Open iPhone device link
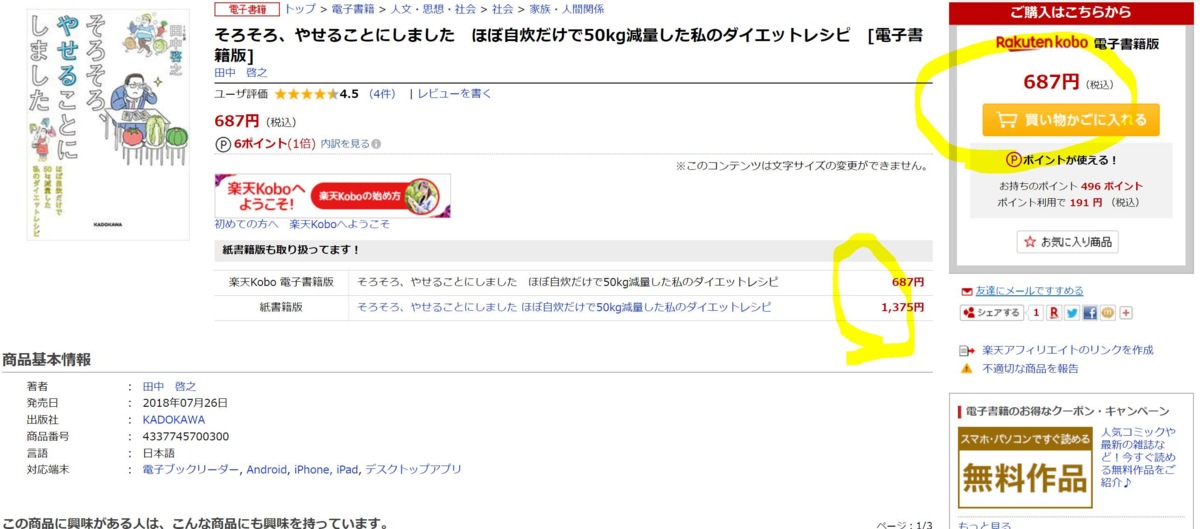Image resolution: width=1200 pixels, height=529 pixels. pyautogui.click(x=311, y=469)
